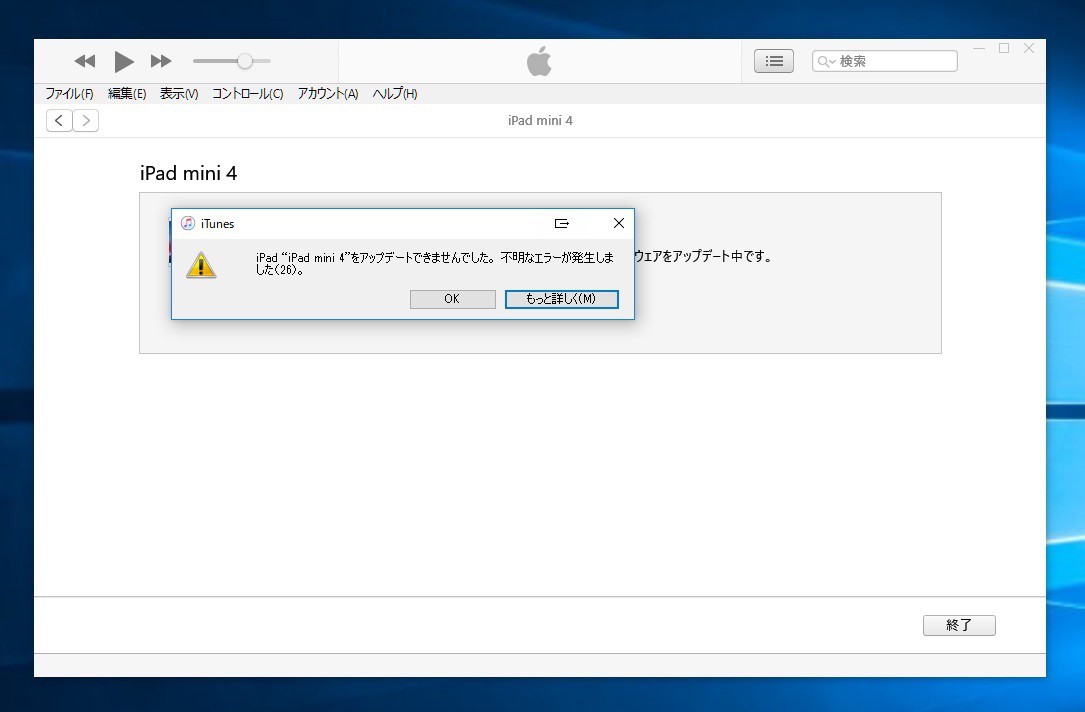Click the yellow warning icon in the dialog
The width and height of the screenshot is (1085, 712).
click(x=201, y=265)
